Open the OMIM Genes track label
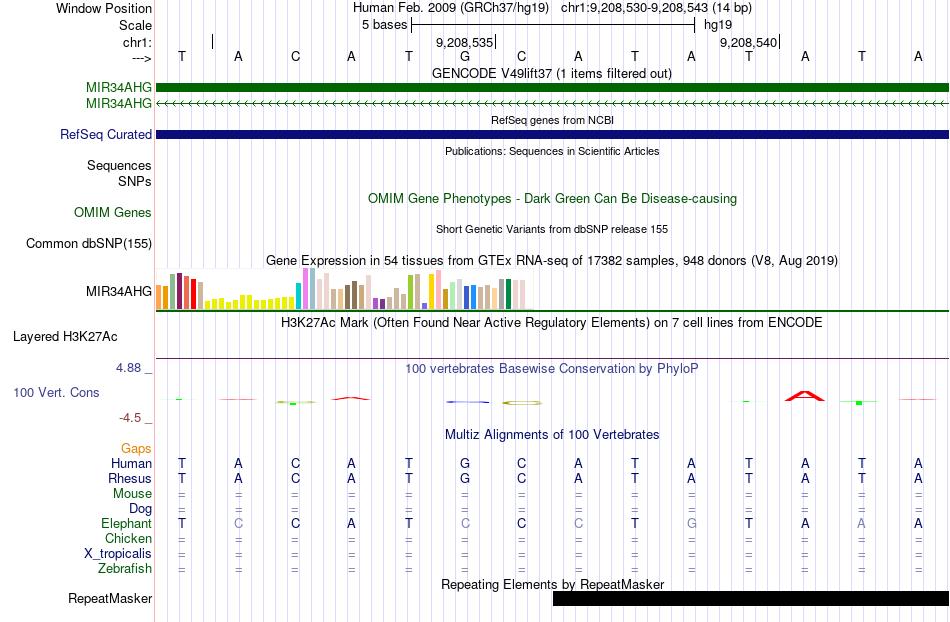Image resolution: width=950 pixels, height=622 pixels. click(x=113, y=213)
